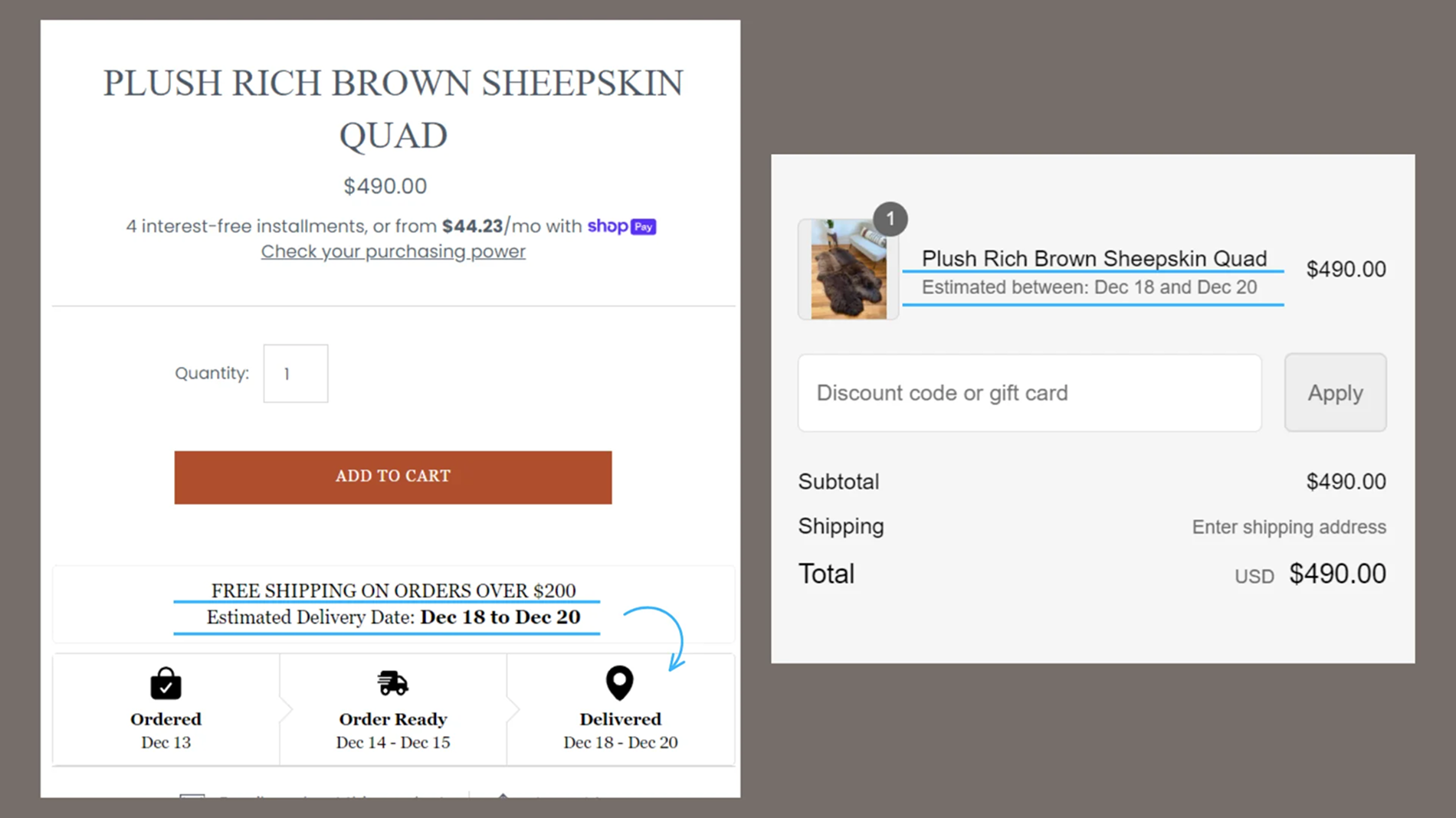Image resolution: width=1456 pixels, height=818 pixels.
Task: Select the Plush Rich Brown Sheepskin Quad cart item name
Action: (1094, 259)
